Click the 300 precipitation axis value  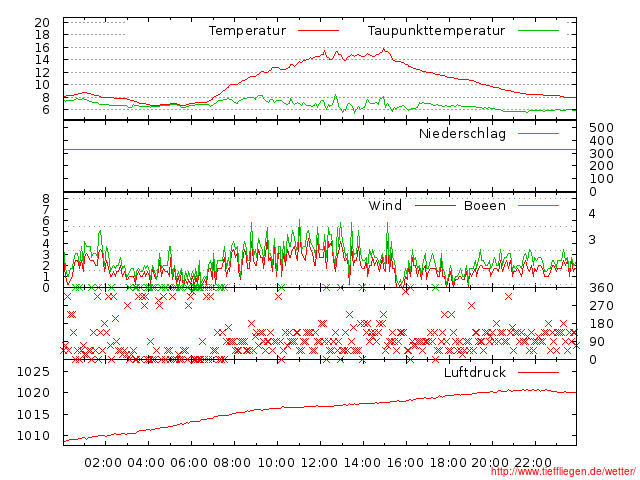click(x=601, y=154)
